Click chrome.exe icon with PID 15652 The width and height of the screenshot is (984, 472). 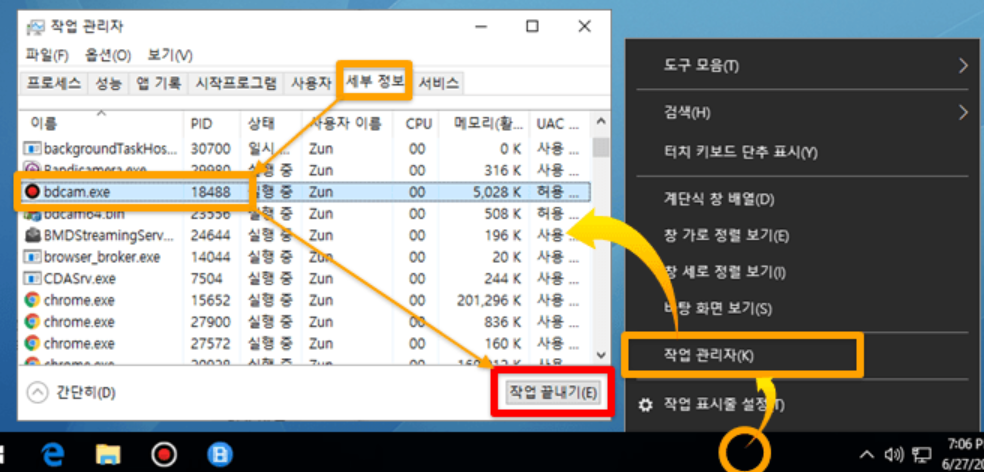tap(31, 300)
